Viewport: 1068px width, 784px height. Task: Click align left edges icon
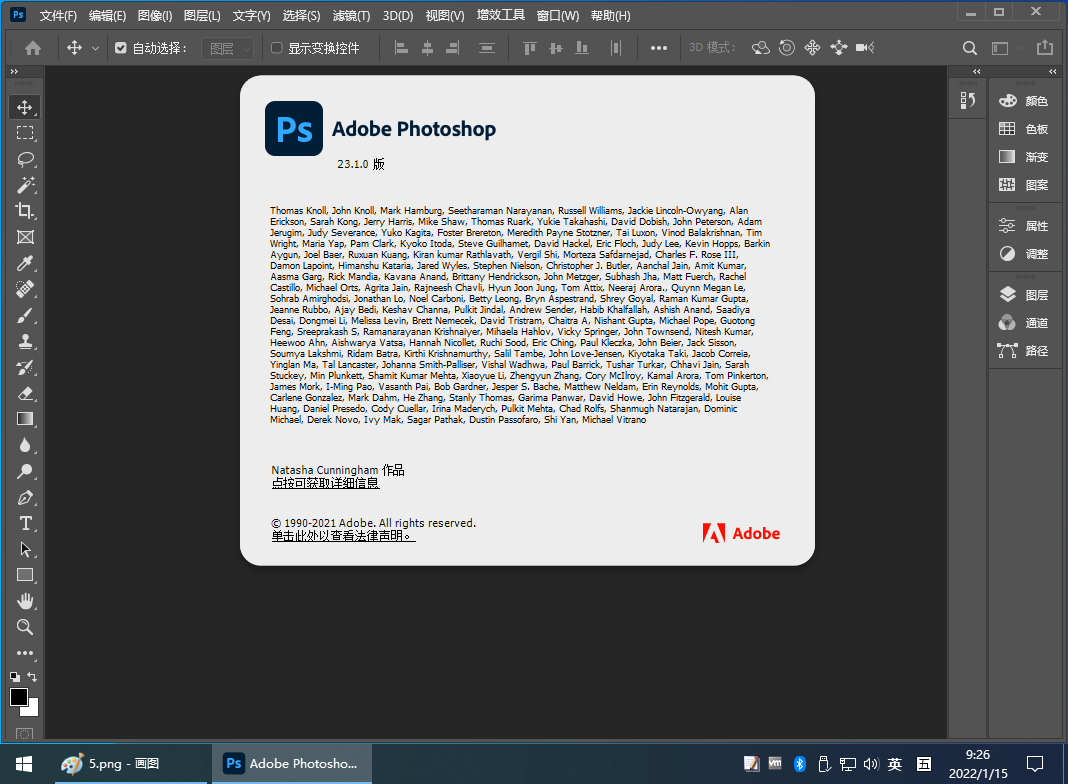(x=401, y=48)
